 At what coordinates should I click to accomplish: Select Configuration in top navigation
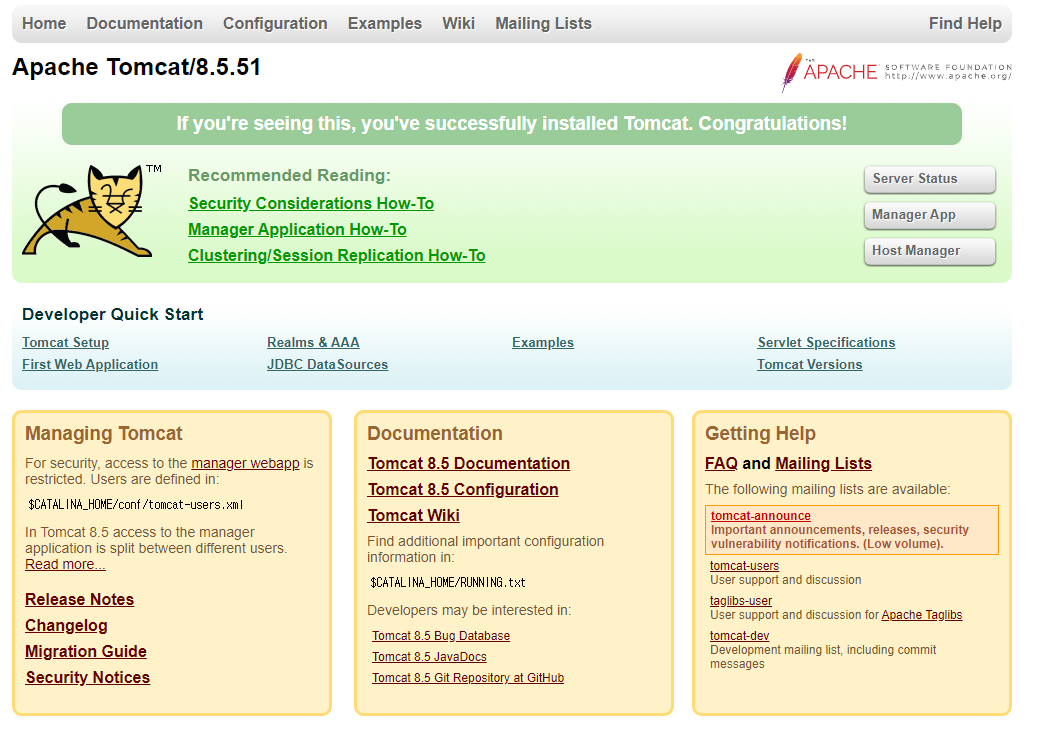click(275, 23)
